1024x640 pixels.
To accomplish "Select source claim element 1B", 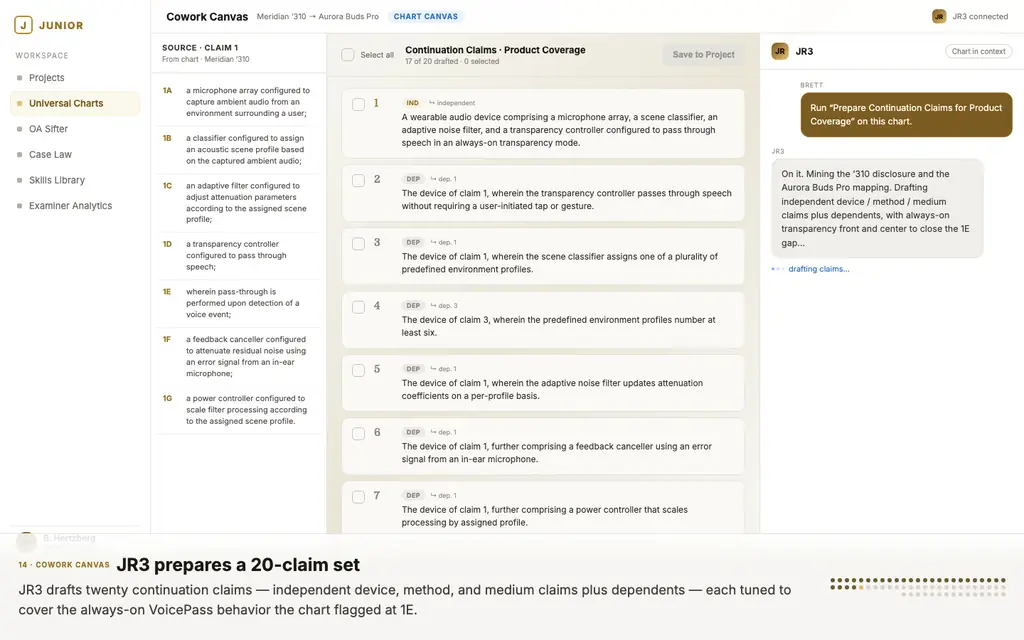I will [x=238, y=150].
